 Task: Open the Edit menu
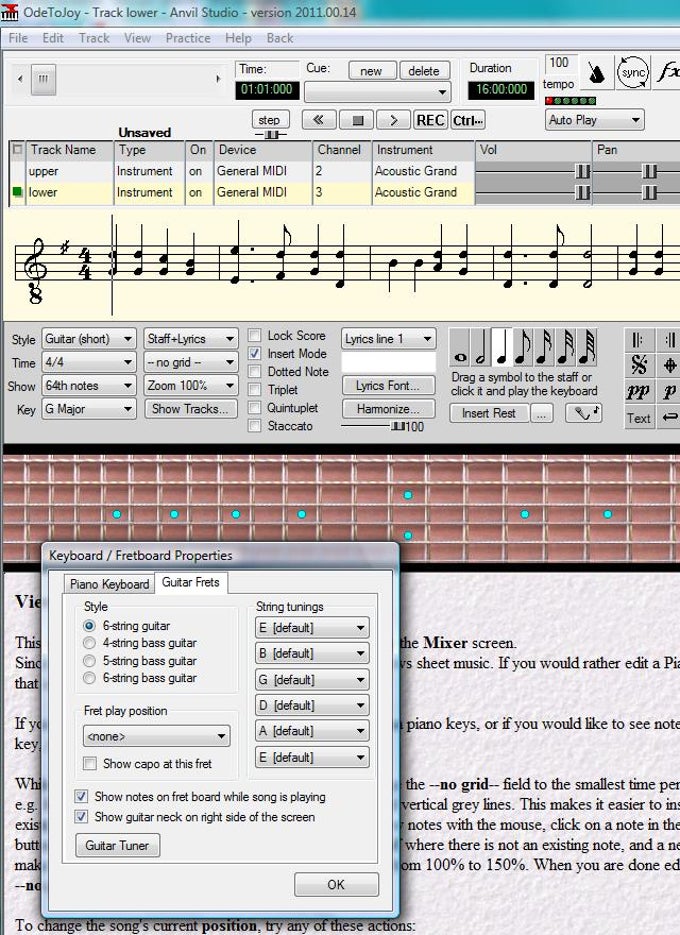(x=52, y=38)
